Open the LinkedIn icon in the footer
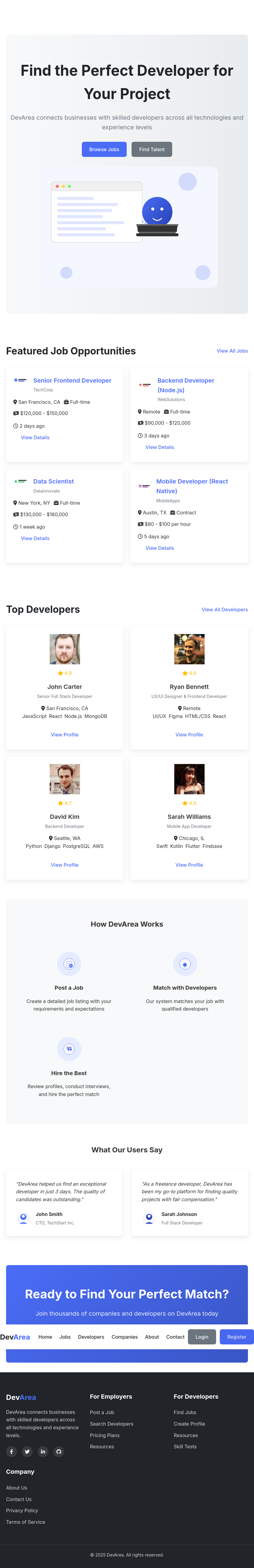The image size is (254, 1568). [43, 1452]
